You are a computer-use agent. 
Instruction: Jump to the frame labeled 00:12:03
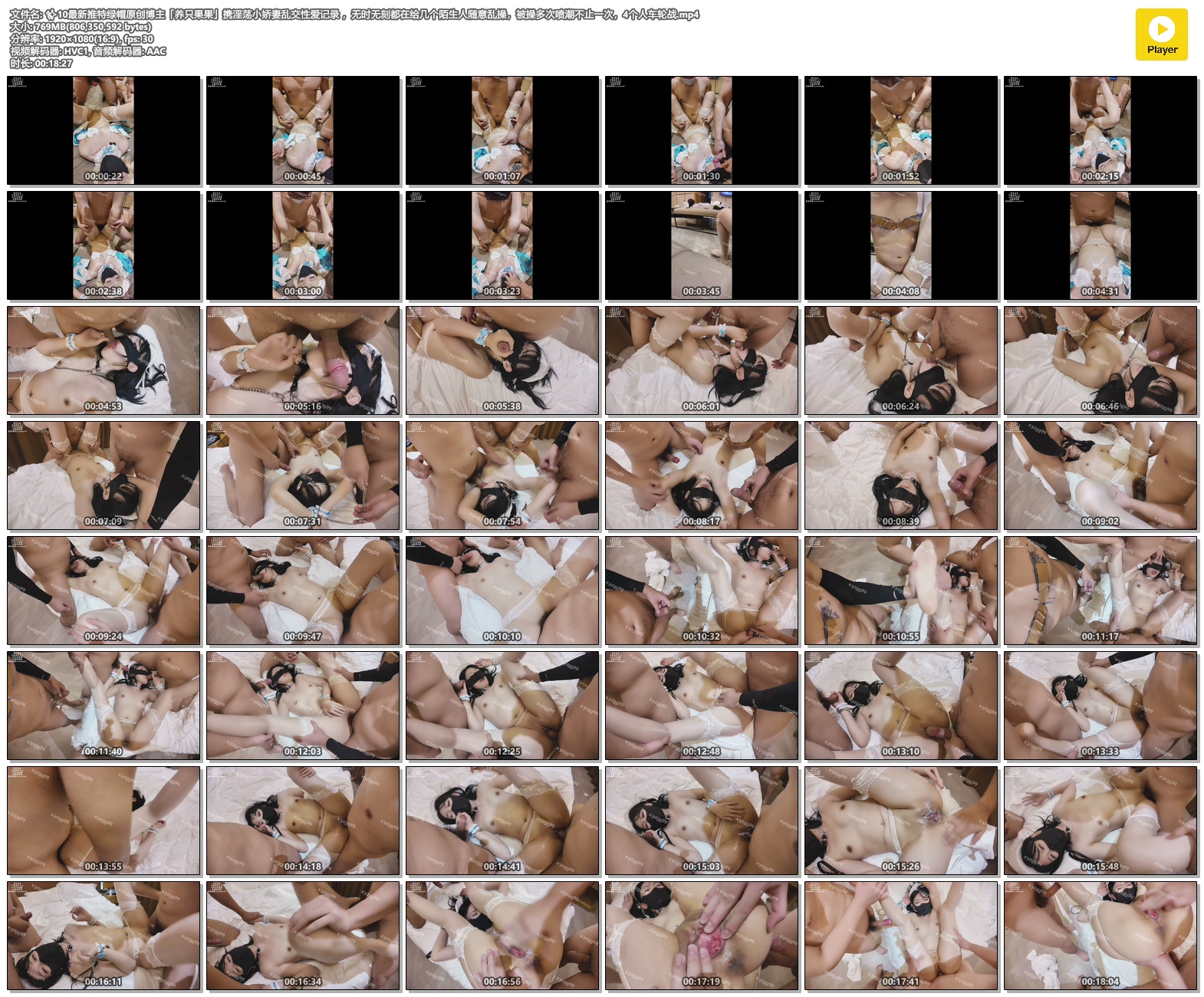click(x=303, y=706)
